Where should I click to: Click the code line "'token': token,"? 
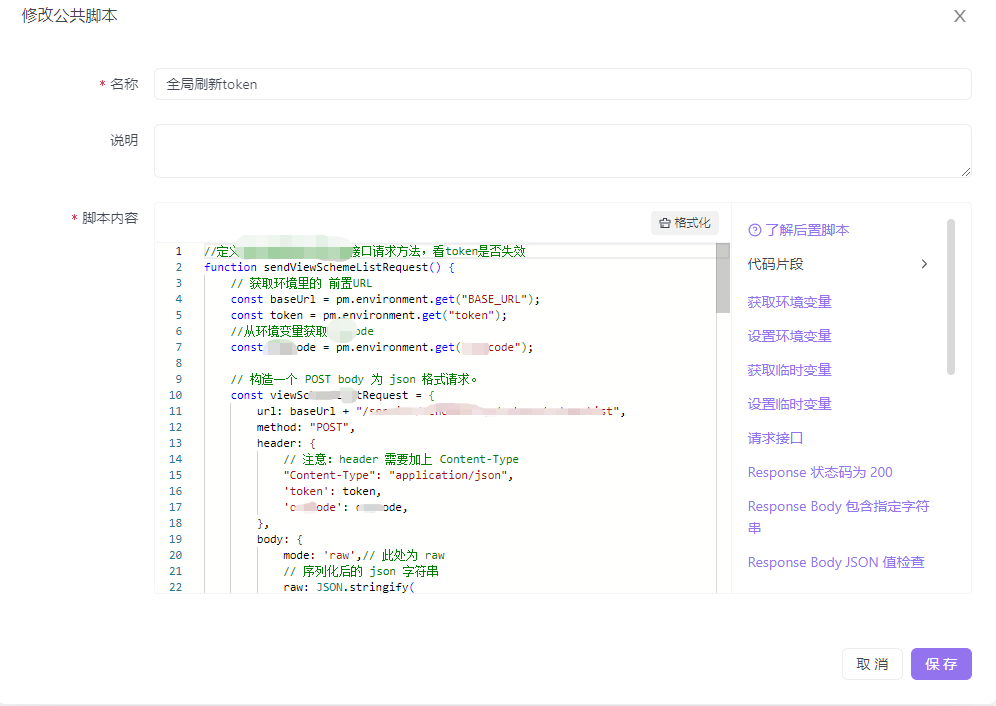click(332, 491)
